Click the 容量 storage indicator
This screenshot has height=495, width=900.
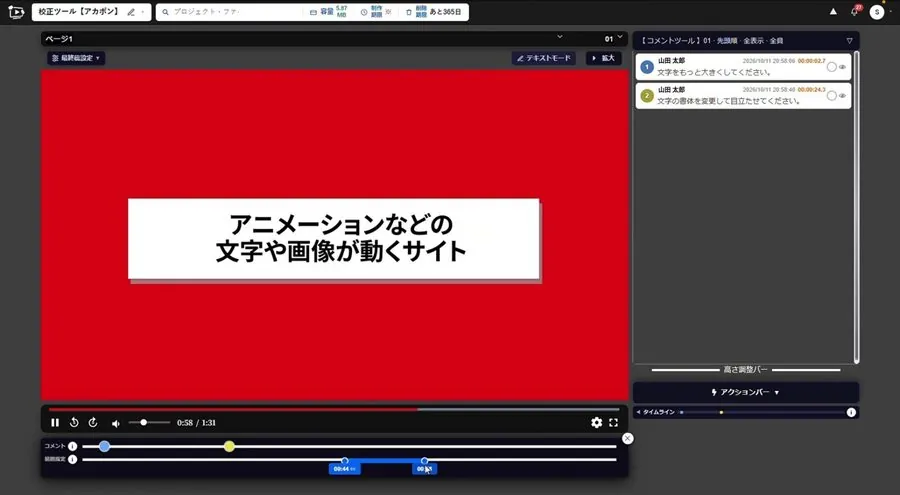tap(328, 12)
